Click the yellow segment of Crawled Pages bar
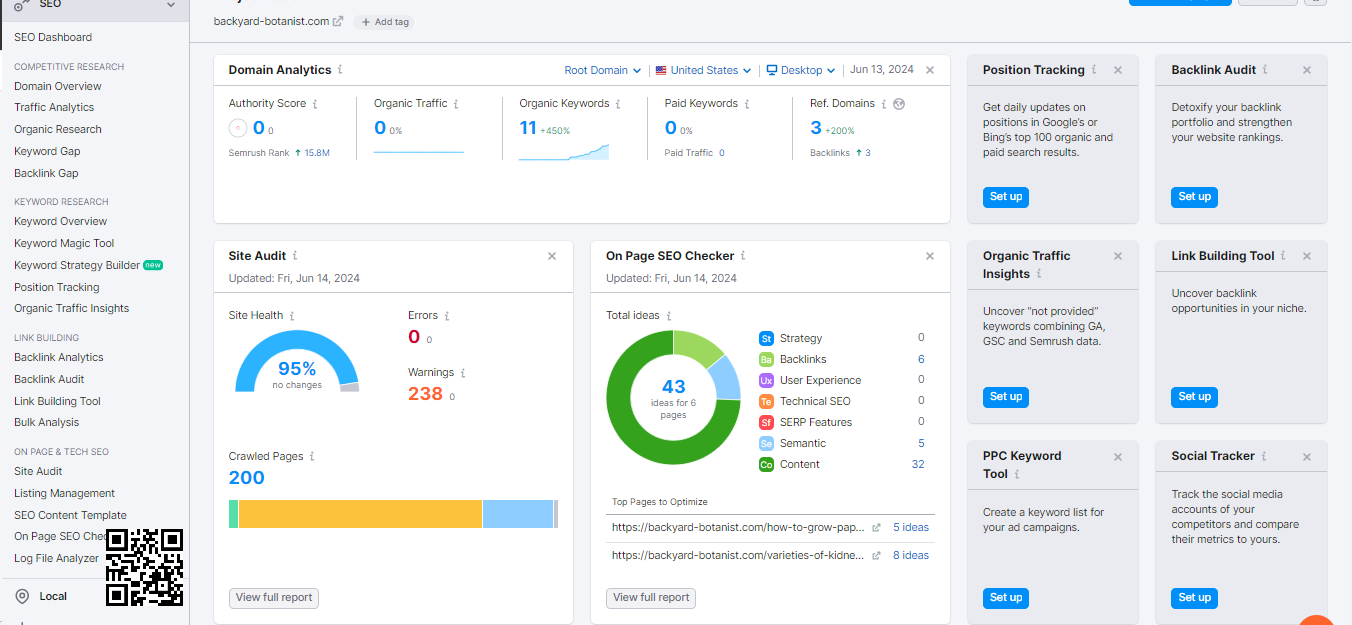 point(360,513)
